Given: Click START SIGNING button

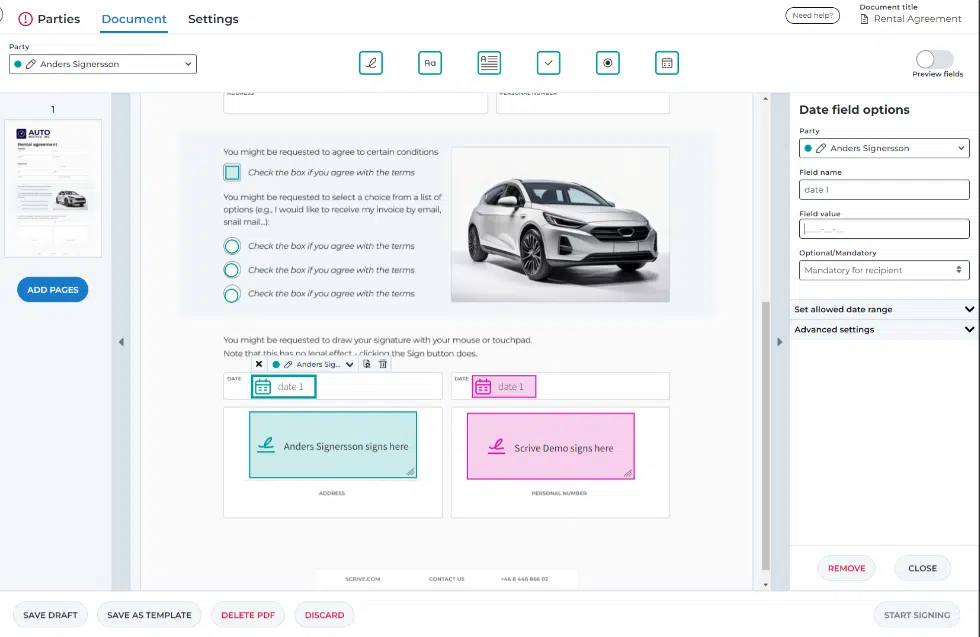Looking at the screenshot, I should 917,615.
